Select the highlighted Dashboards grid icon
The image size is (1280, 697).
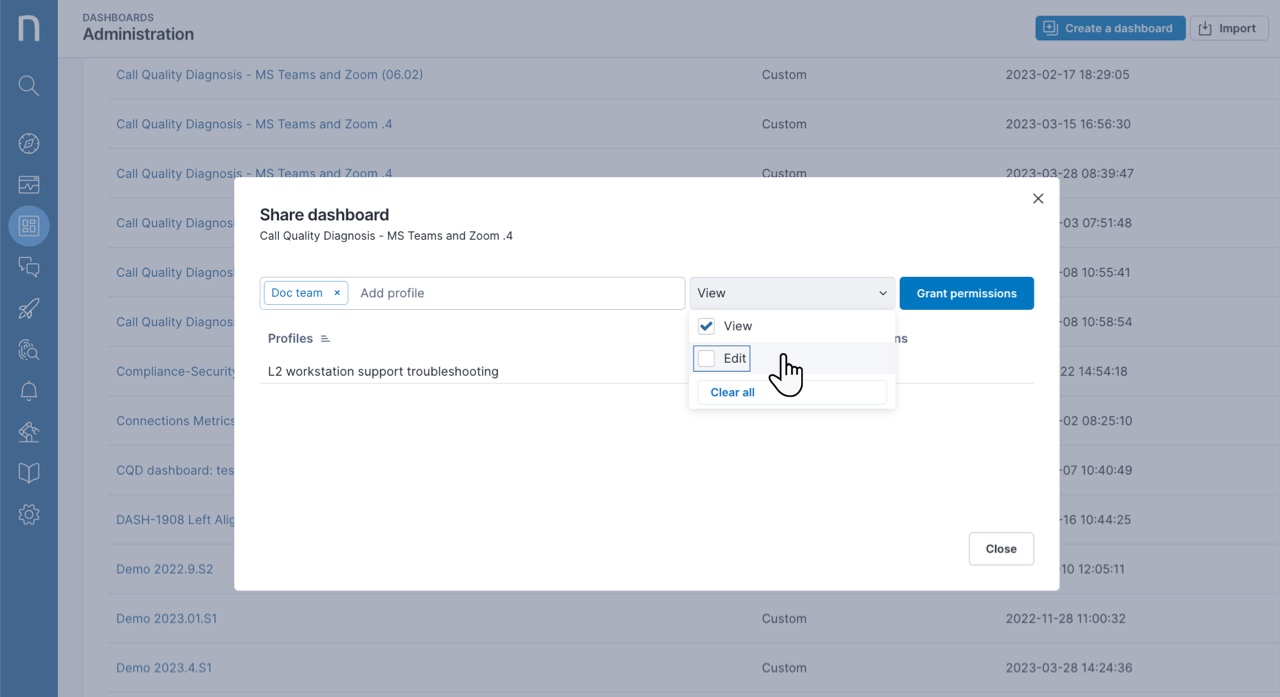(29, 225)
